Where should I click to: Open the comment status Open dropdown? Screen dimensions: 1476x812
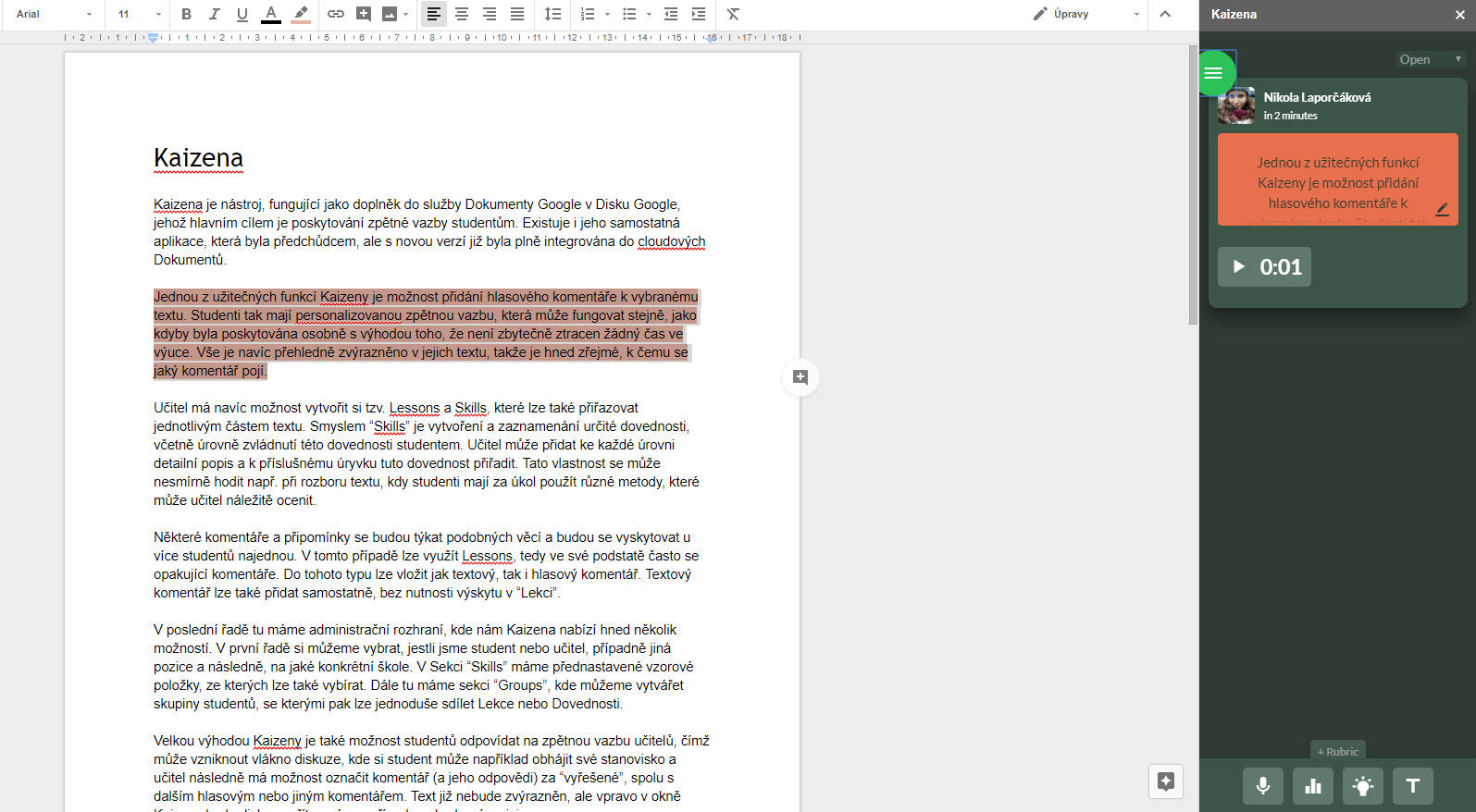[x=1431, y=59]
